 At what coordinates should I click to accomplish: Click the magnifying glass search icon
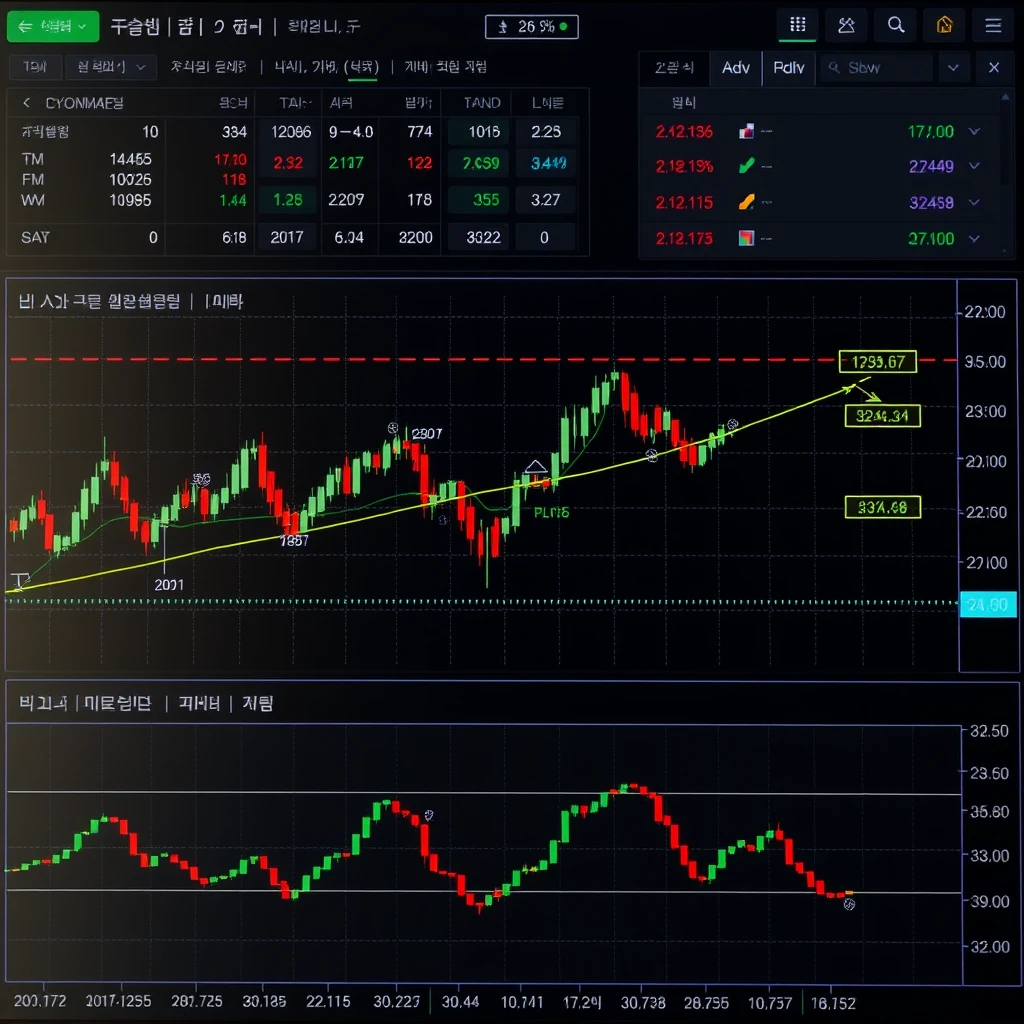pyautogui.click(x=896, y=26)
